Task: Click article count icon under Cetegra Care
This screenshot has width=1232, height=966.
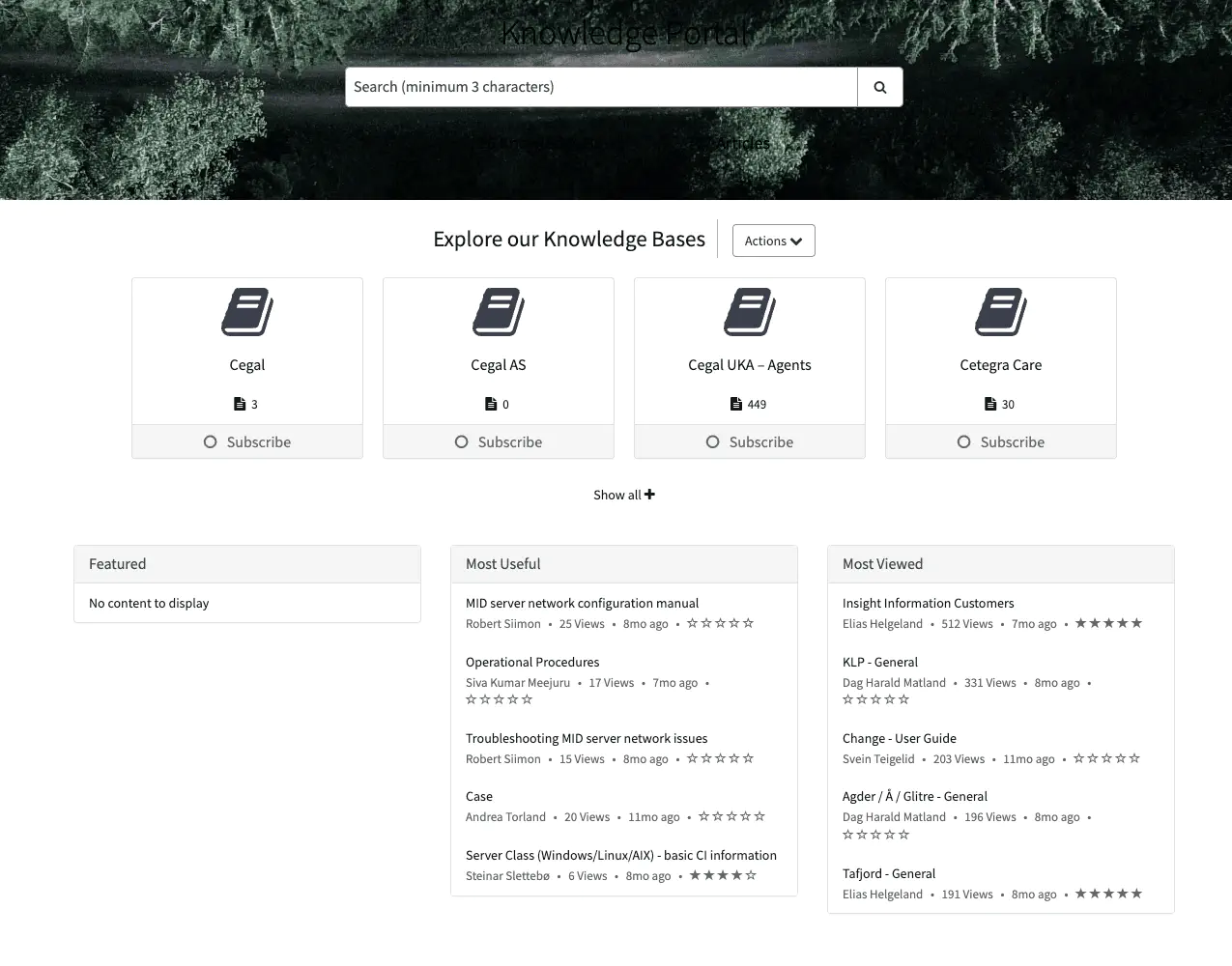Action: click(x=989, y=404)
